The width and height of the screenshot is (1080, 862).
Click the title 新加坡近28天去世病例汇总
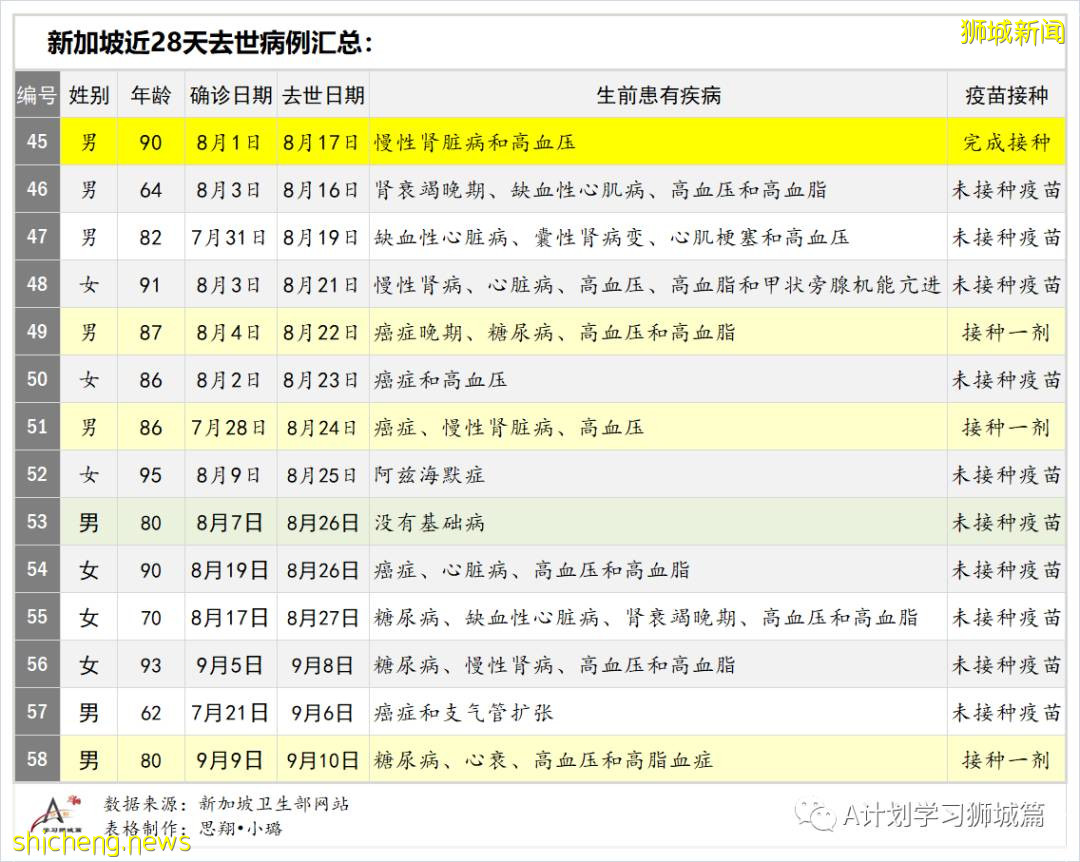point(210,43)
